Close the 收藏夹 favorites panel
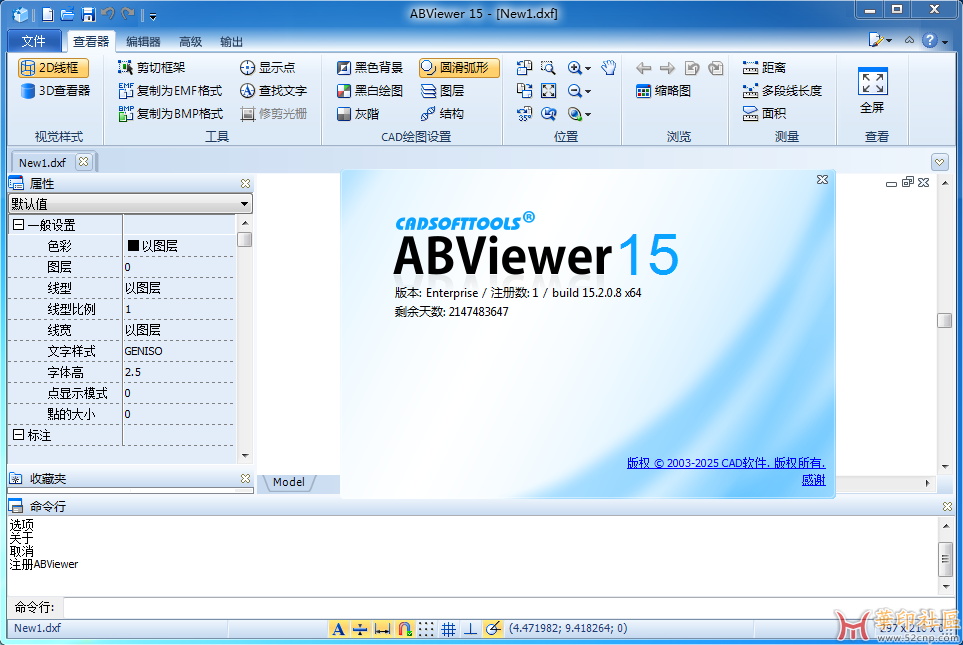Image resolution: width=963 pixels, height=645 pixels. [245, 479]
